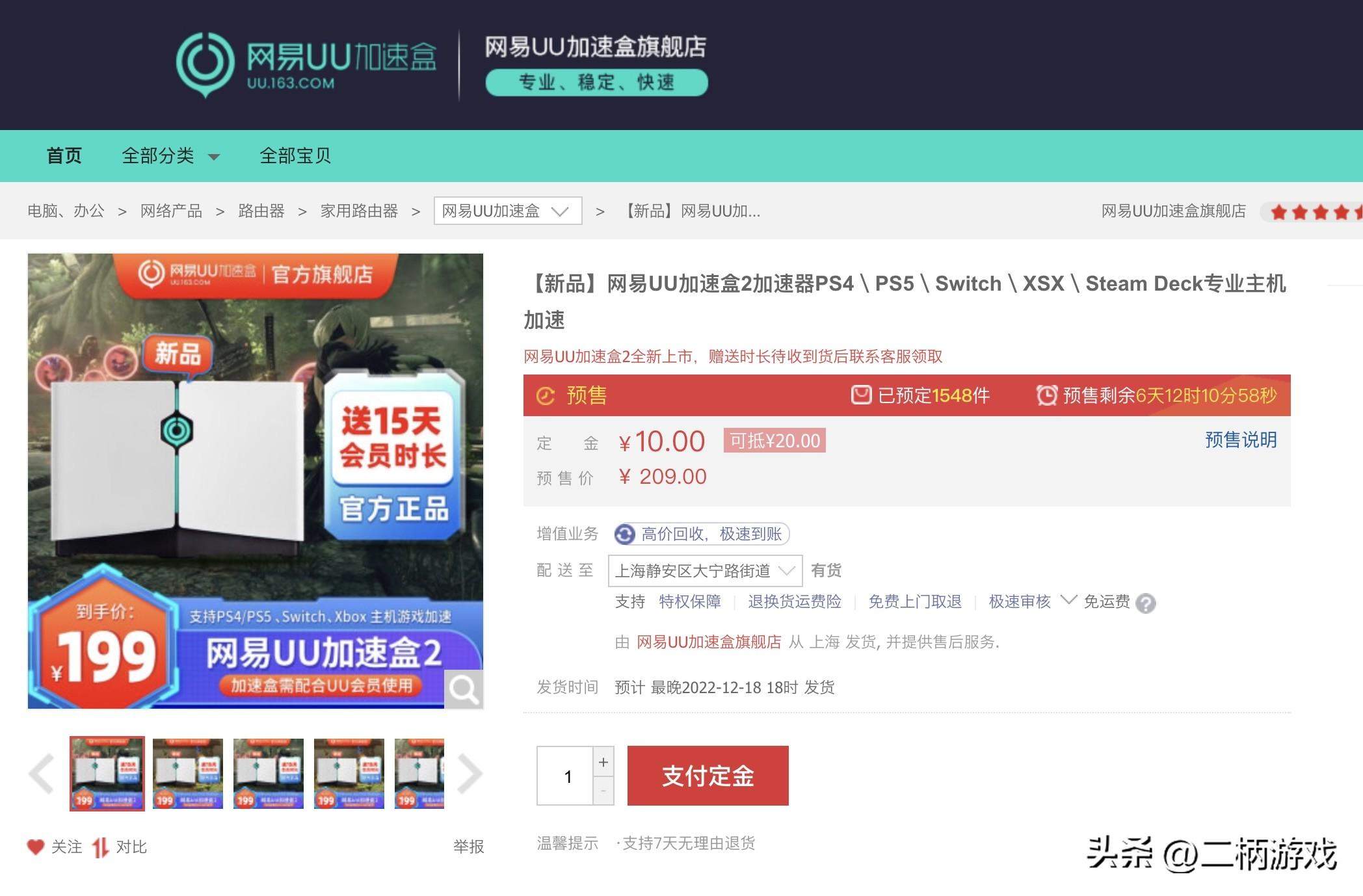Show previous thumbnails with left arrow

(x=42, y=773)
